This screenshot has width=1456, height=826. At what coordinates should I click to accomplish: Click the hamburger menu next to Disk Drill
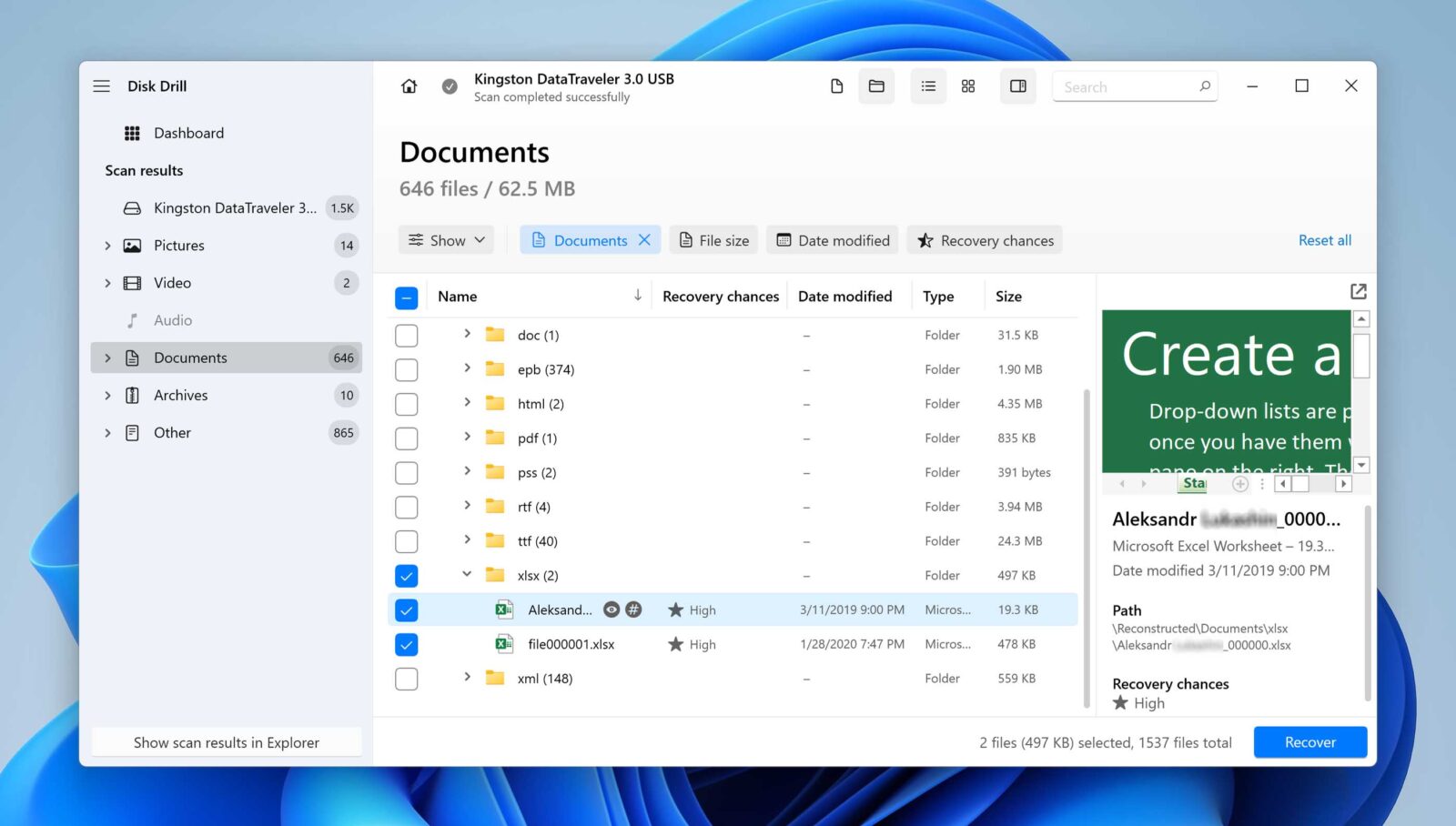pos(102,86)
